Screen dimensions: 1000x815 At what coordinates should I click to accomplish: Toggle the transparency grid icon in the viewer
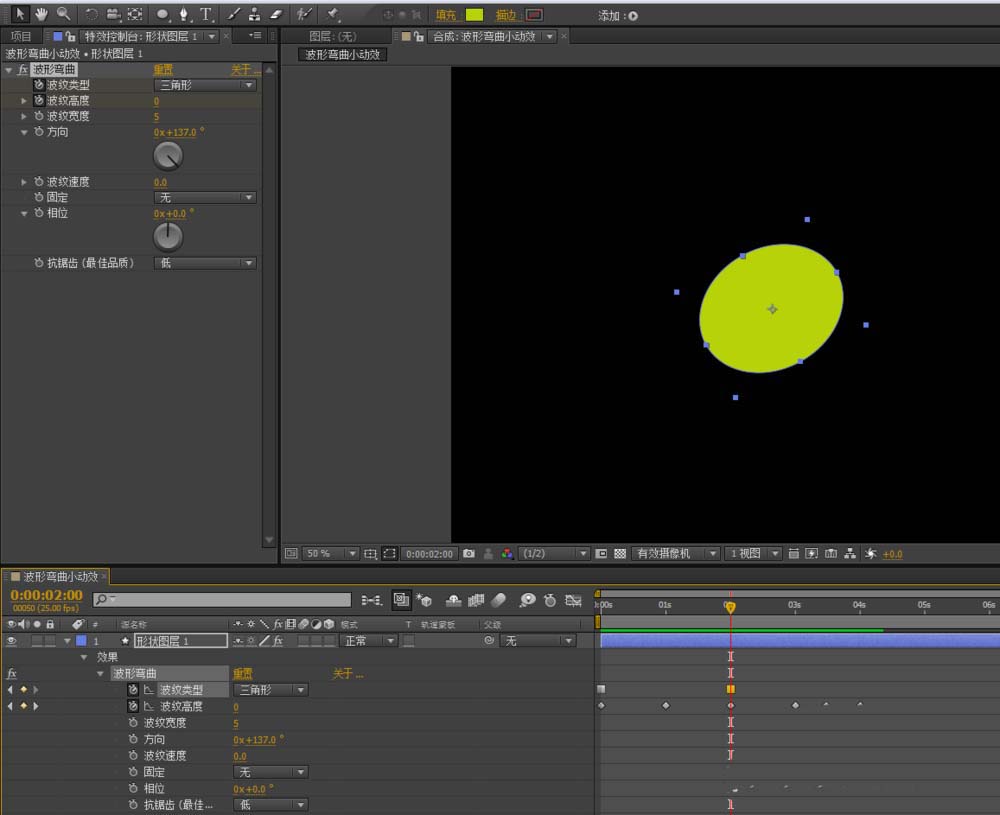pos(620,553)
